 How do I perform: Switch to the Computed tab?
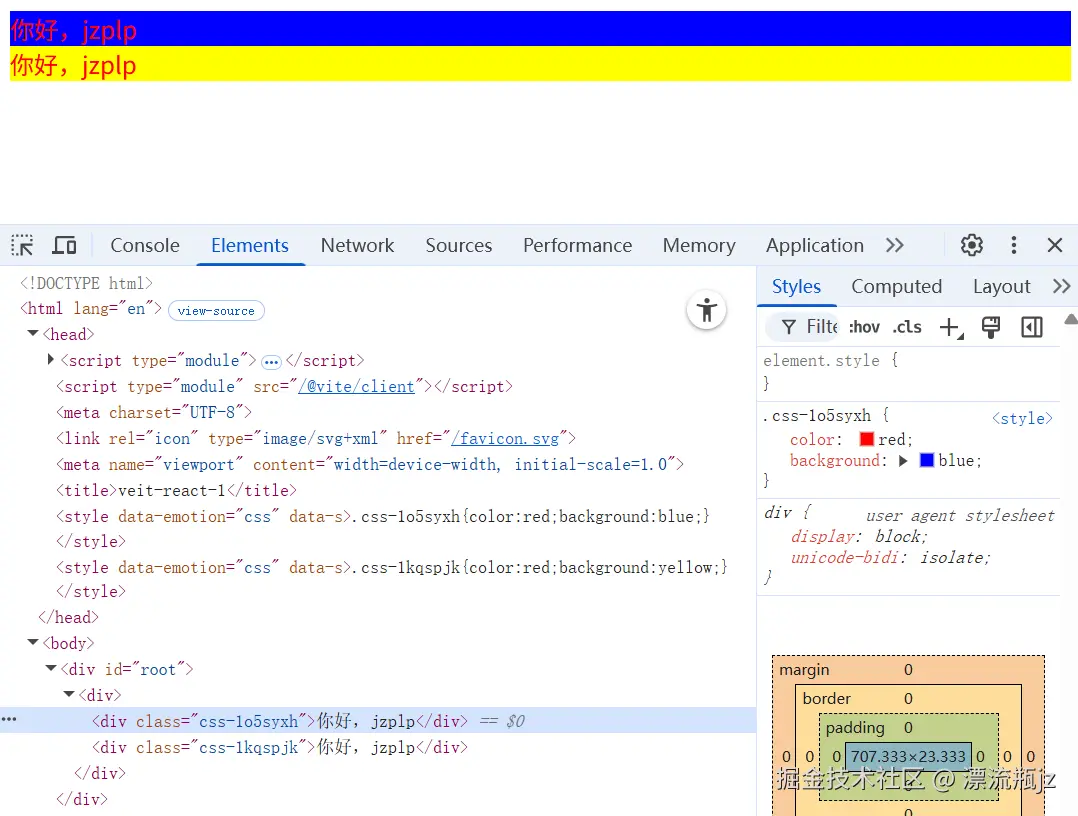[895, 286]
